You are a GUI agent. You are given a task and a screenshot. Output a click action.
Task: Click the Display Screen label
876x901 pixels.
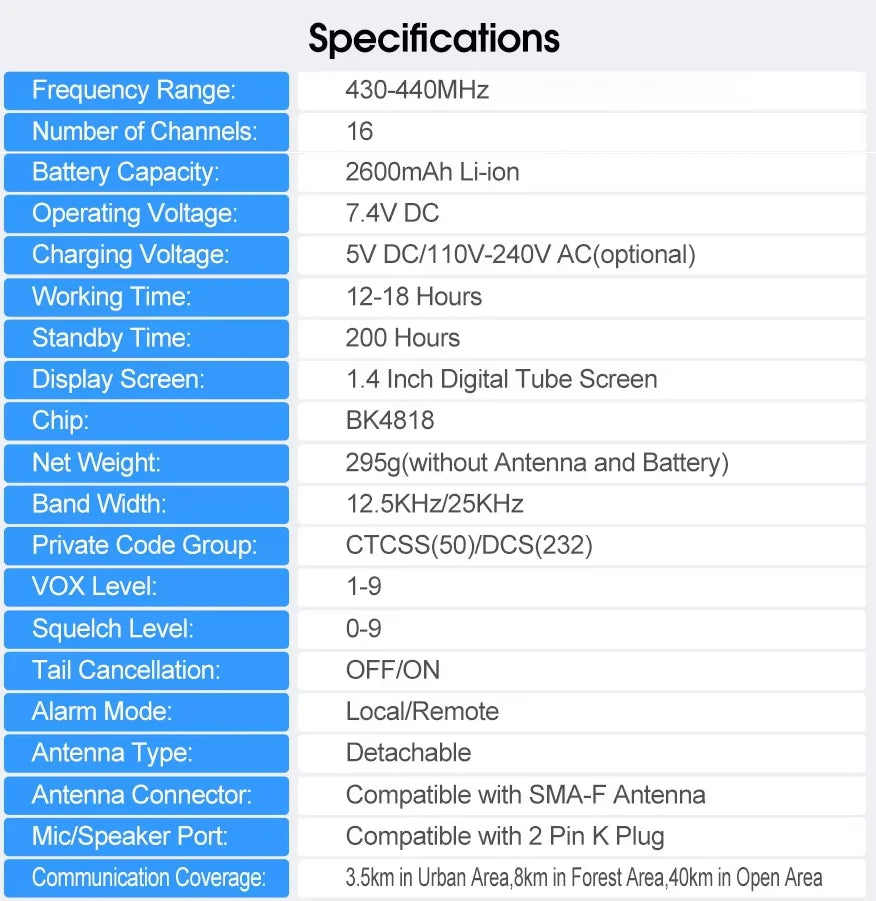147,380
